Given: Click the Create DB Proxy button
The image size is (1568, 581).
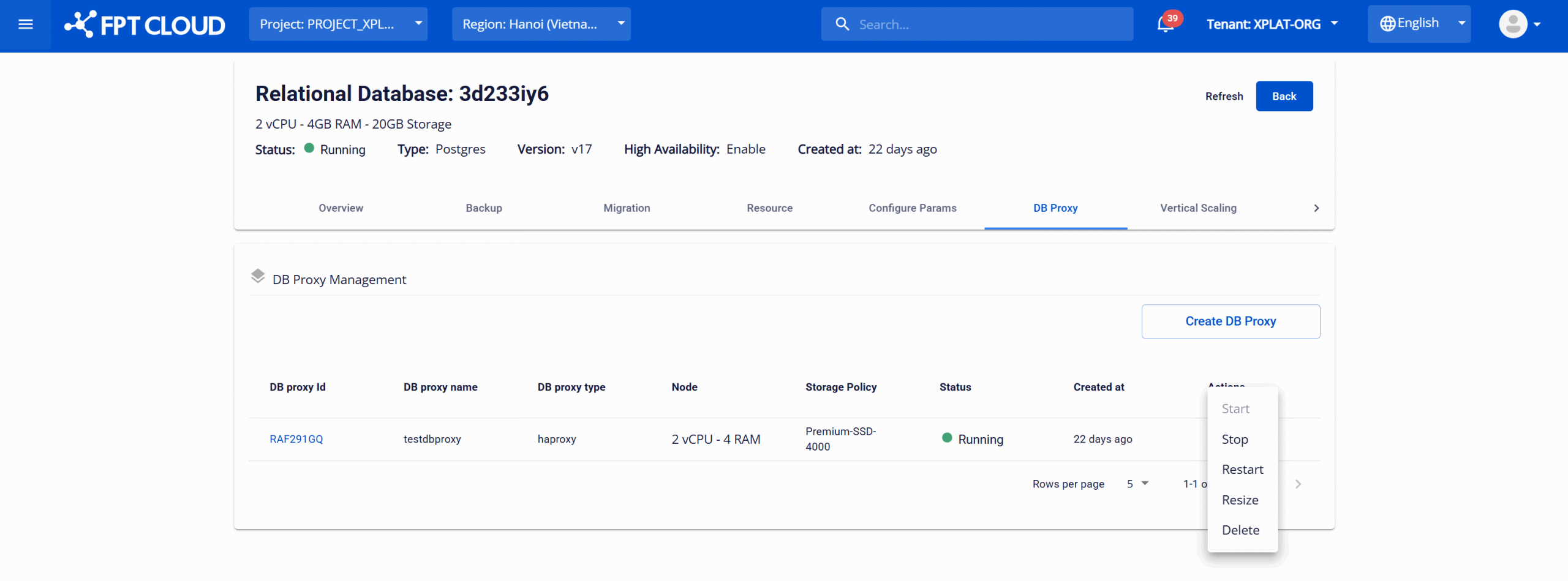Looking at the screenshot, I should (x=1230, y=321).
